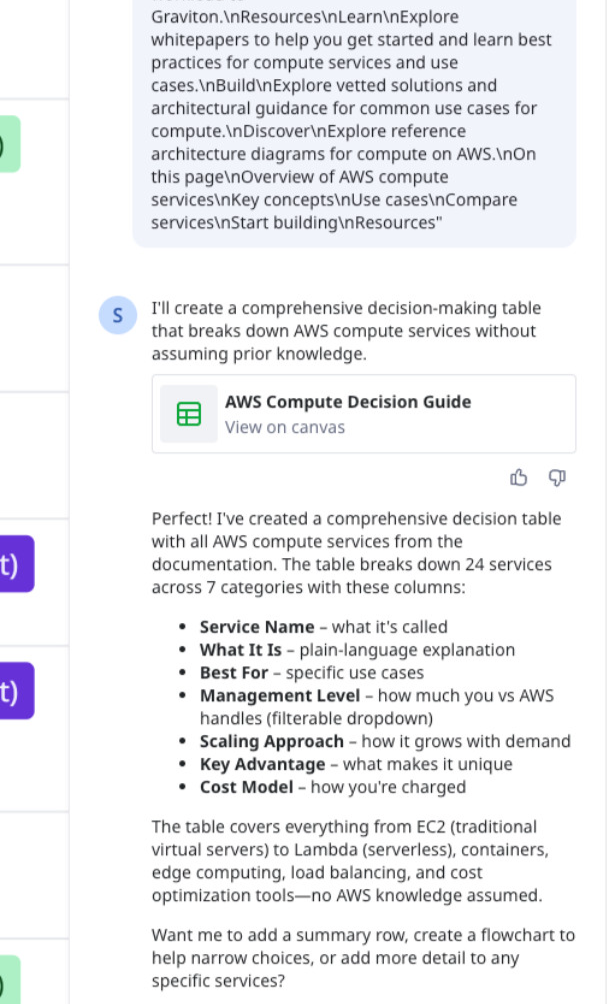Viewport: 607px width, 1004px height.
Task: Click the "S" assistant avatar
Action: click(118, 316)
